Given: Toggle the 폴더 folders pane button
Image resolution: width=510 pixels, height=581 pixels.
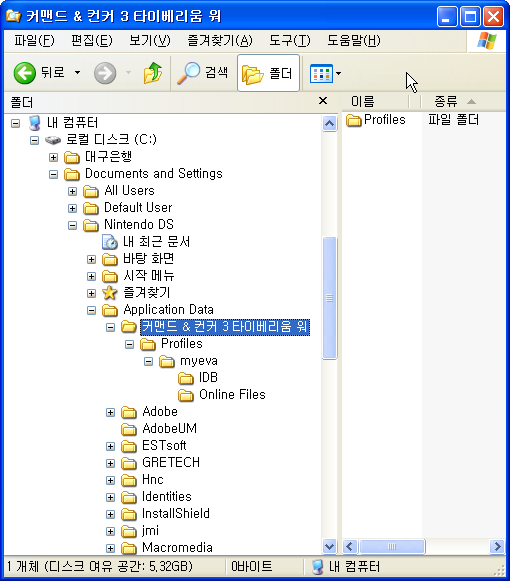Looking at the screenshot, I should (268, 73).
